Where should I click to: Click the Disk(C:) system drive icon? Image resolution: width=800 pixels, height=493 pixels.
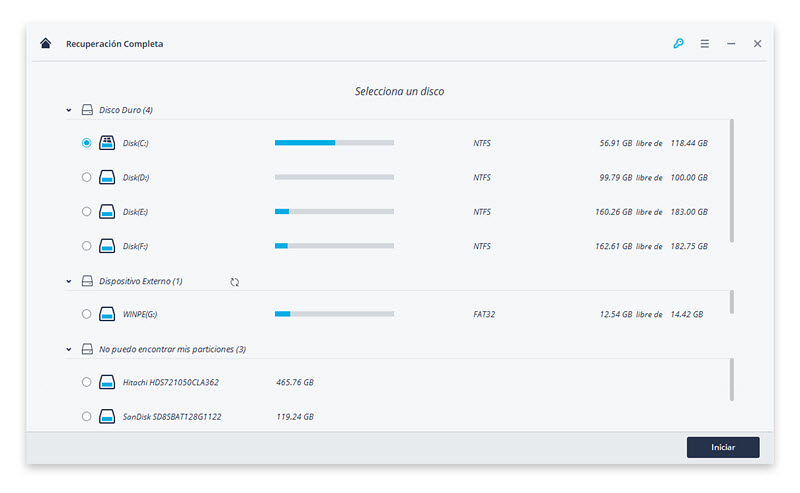pyautogui.click(x=107, y=143)
